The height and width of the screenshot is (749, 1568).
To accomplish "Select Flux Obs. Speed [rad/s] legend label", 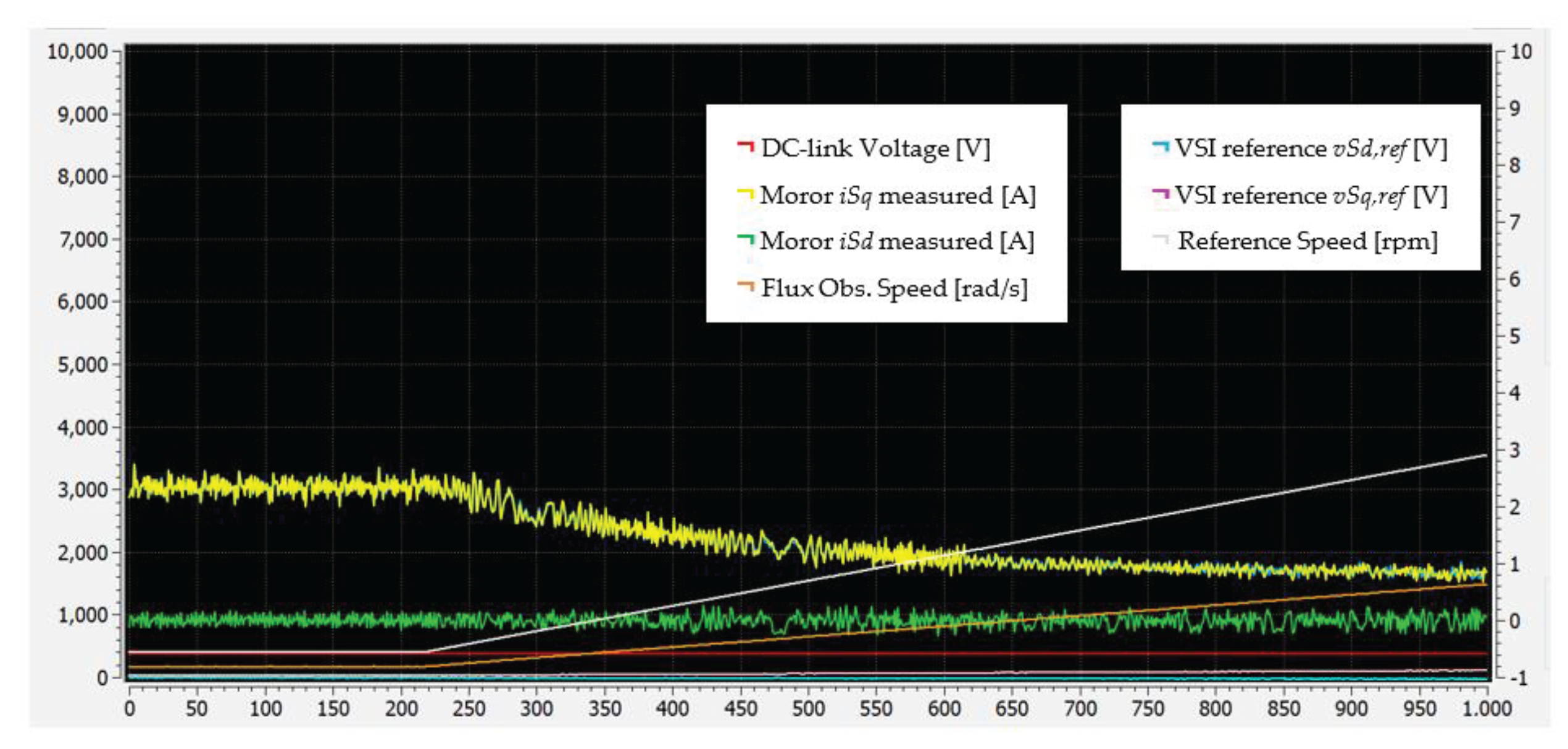I will click(x=894, y=289).
